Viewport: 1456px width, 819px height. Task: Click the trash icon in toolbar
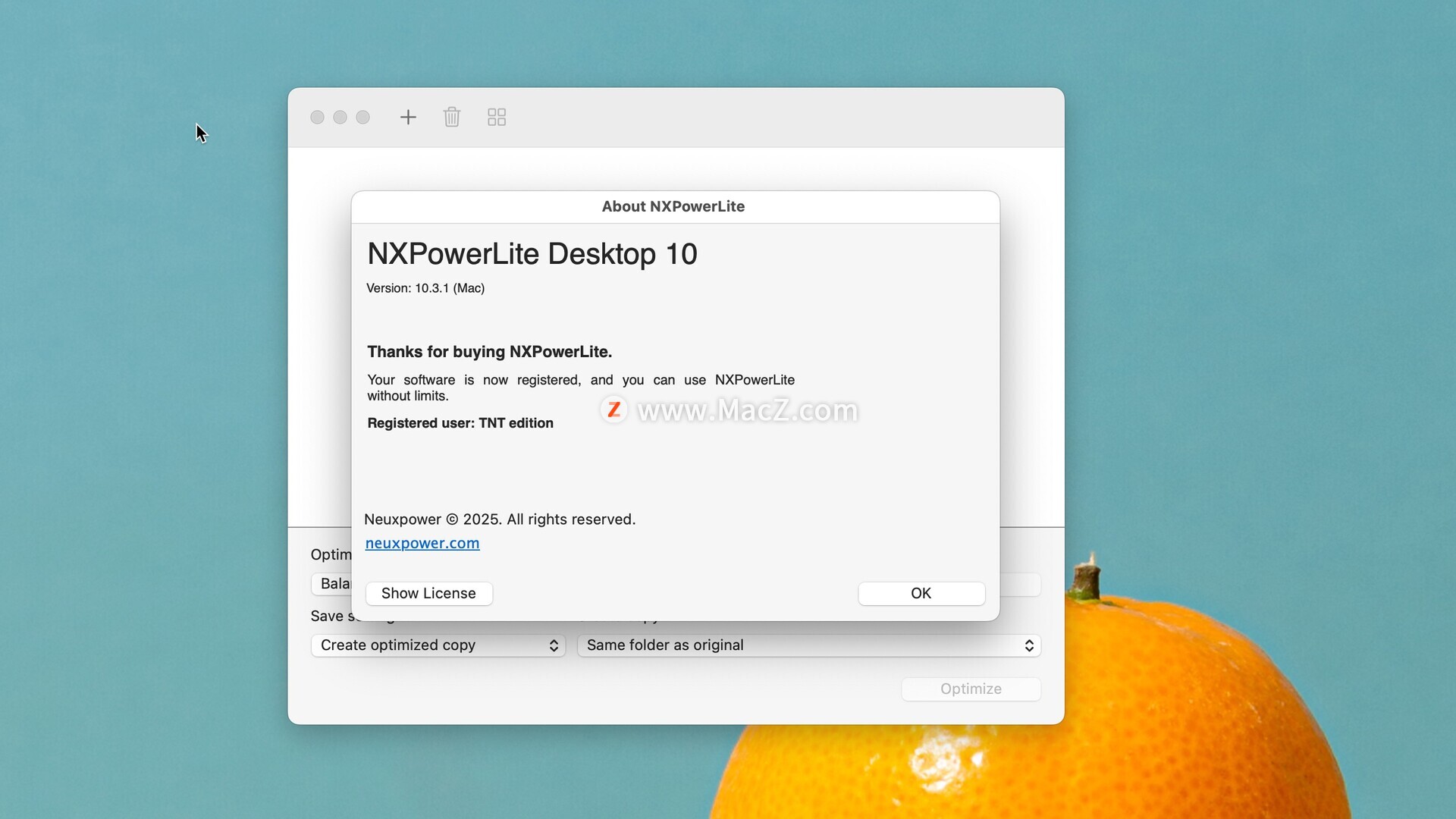(x=452, y=117)
